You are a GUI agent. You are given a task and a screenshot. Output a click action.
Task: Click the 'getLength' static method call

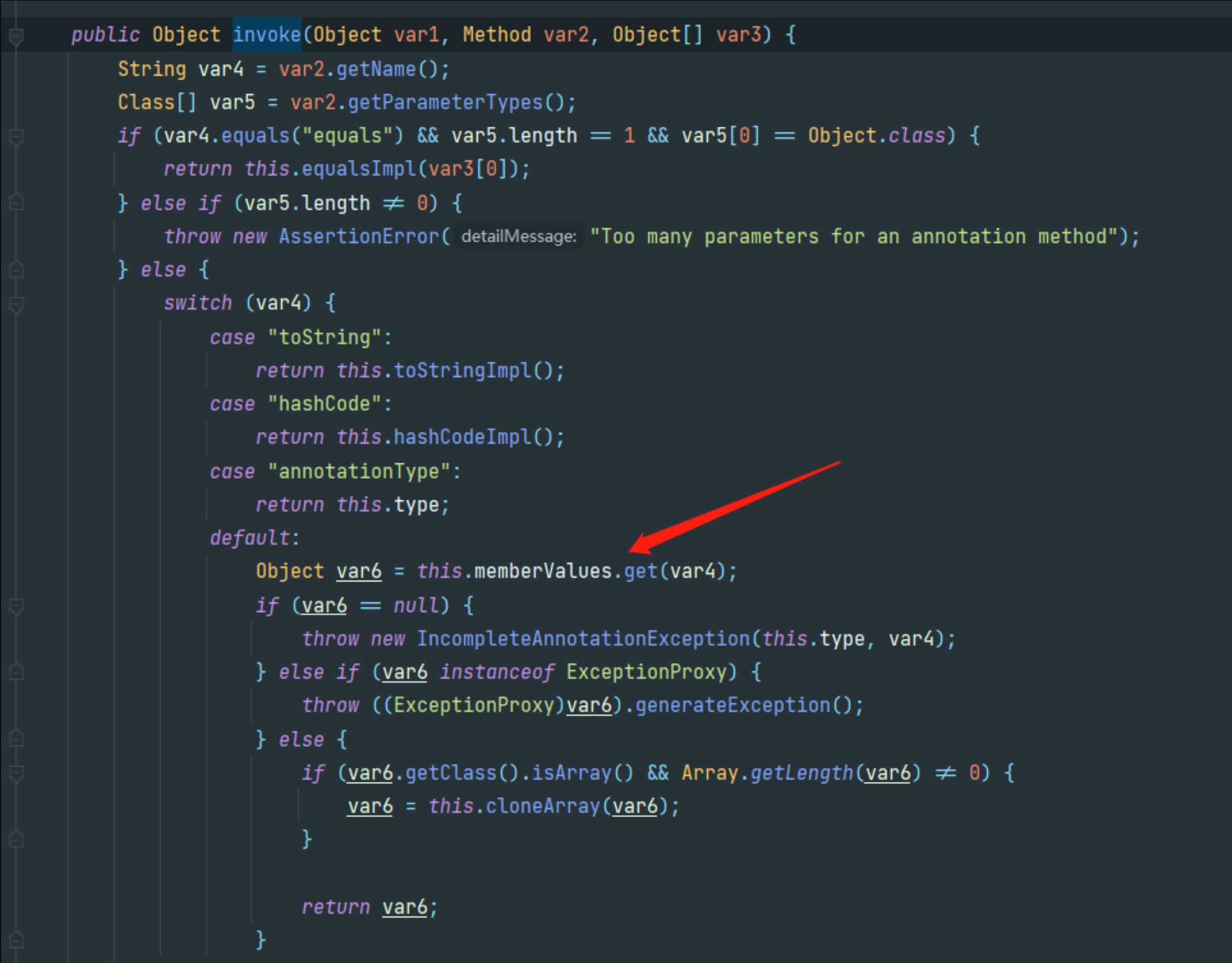(802, 773)
